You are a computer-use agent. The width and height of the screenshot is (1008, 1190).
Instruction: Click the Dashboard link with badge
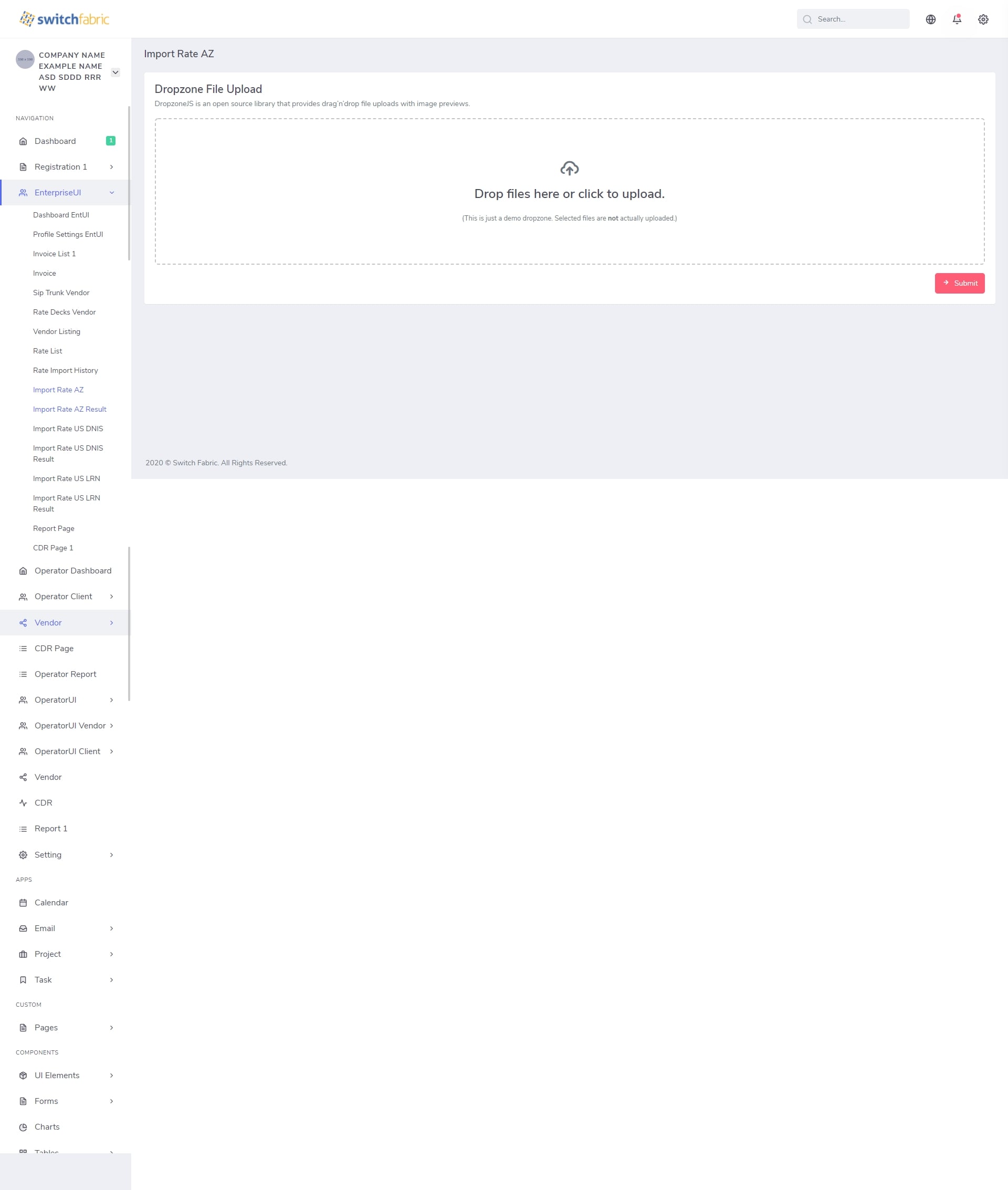coord(55,141)
